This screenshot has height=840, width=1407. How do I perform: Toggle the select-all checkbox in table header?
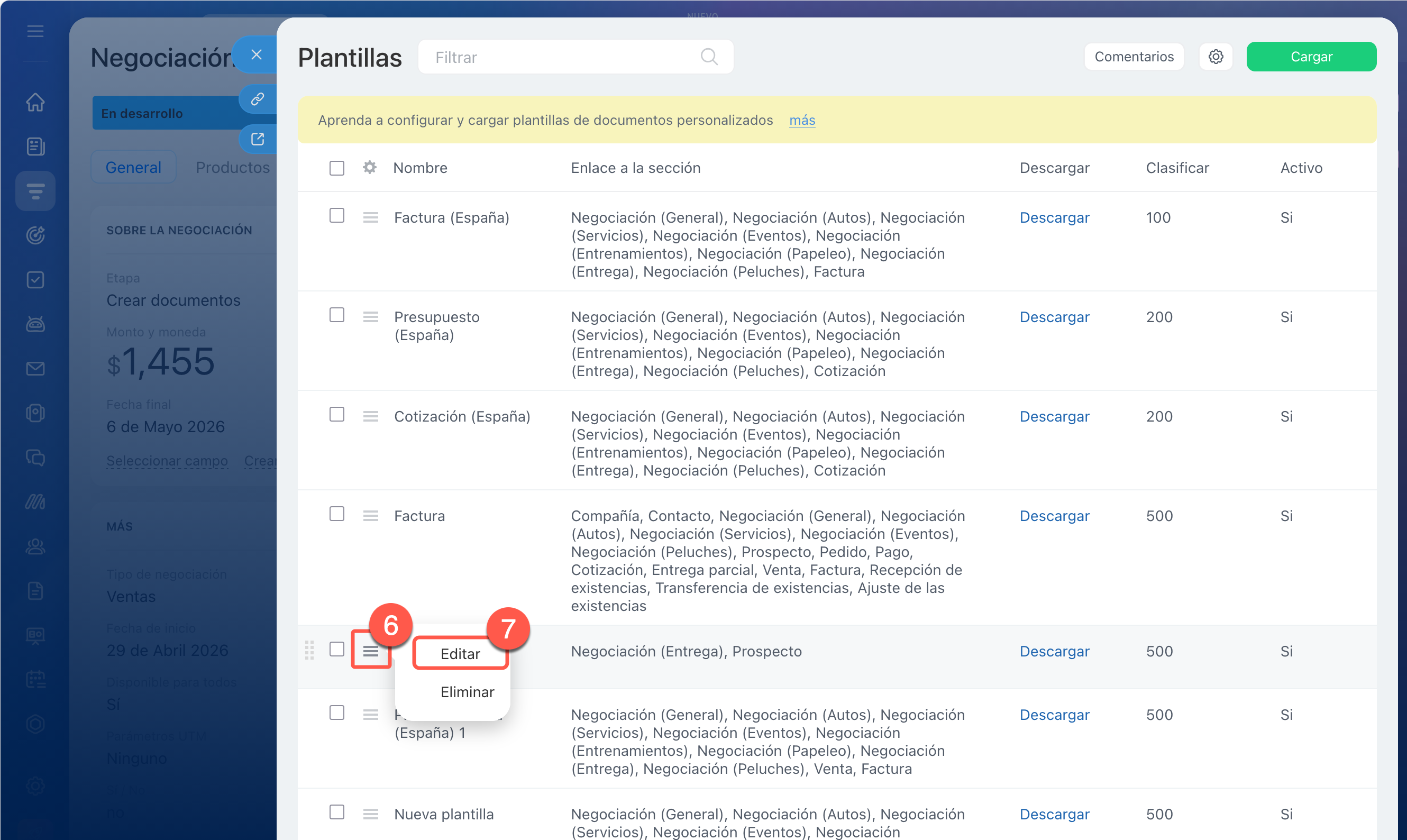click(337, 168)
